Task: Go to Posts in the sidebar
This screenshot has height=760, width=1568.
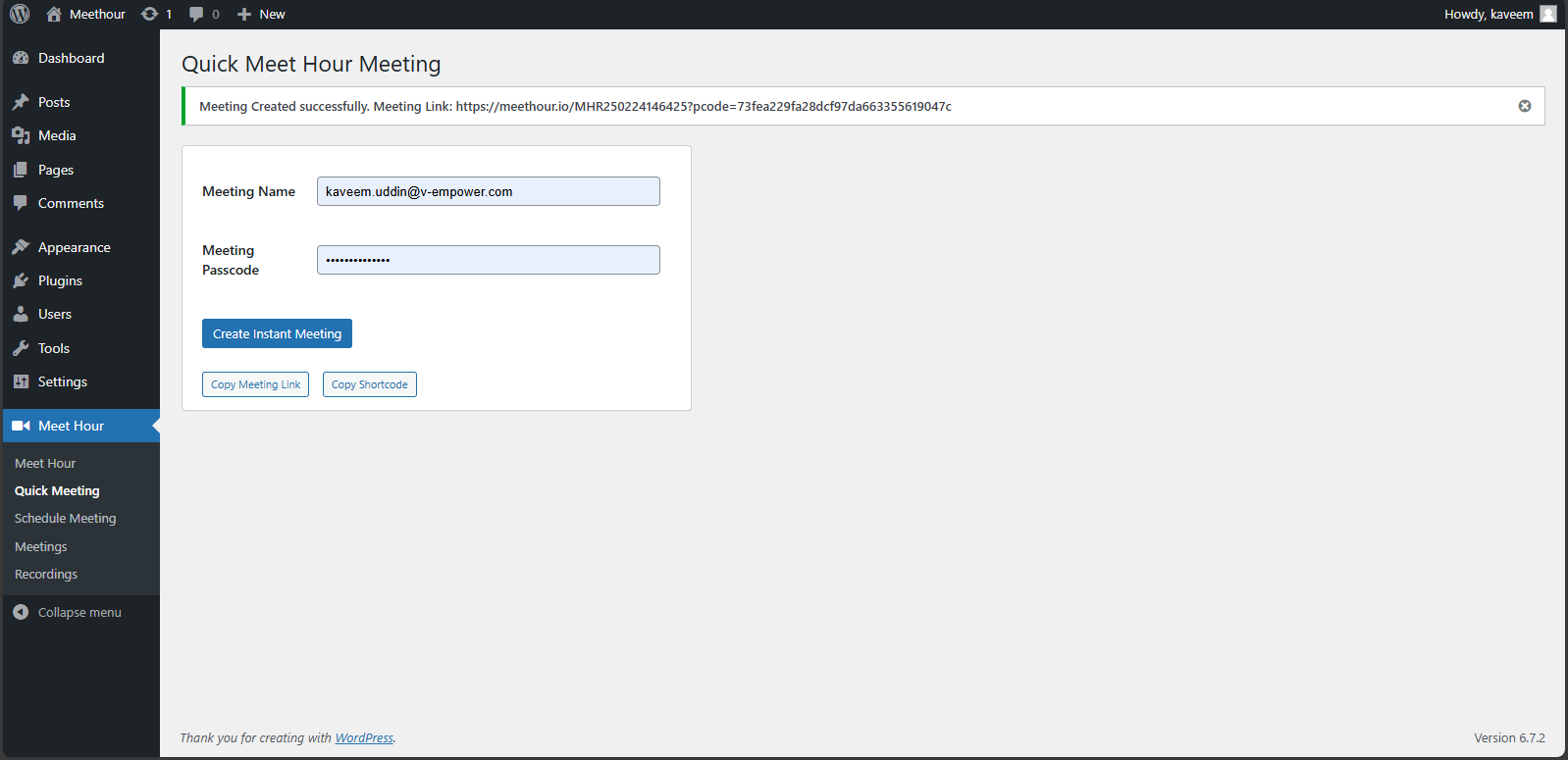Action: [x=54, y=102]
